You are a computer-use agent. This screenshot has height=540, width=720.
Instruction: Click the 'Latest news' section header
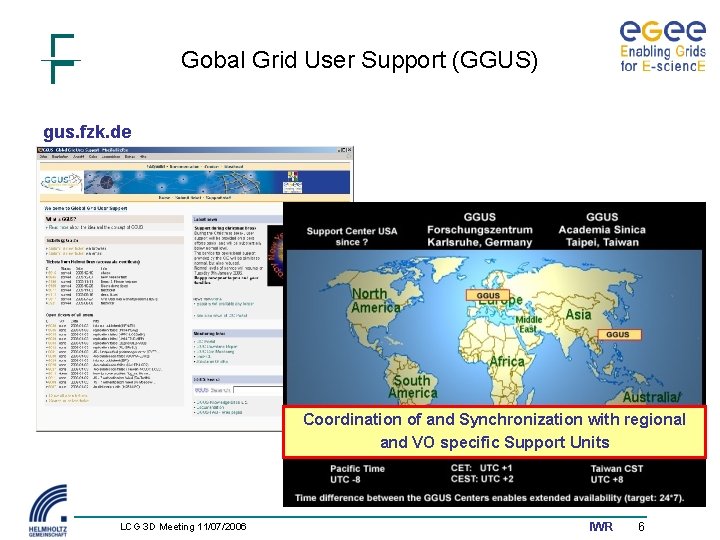237,219
